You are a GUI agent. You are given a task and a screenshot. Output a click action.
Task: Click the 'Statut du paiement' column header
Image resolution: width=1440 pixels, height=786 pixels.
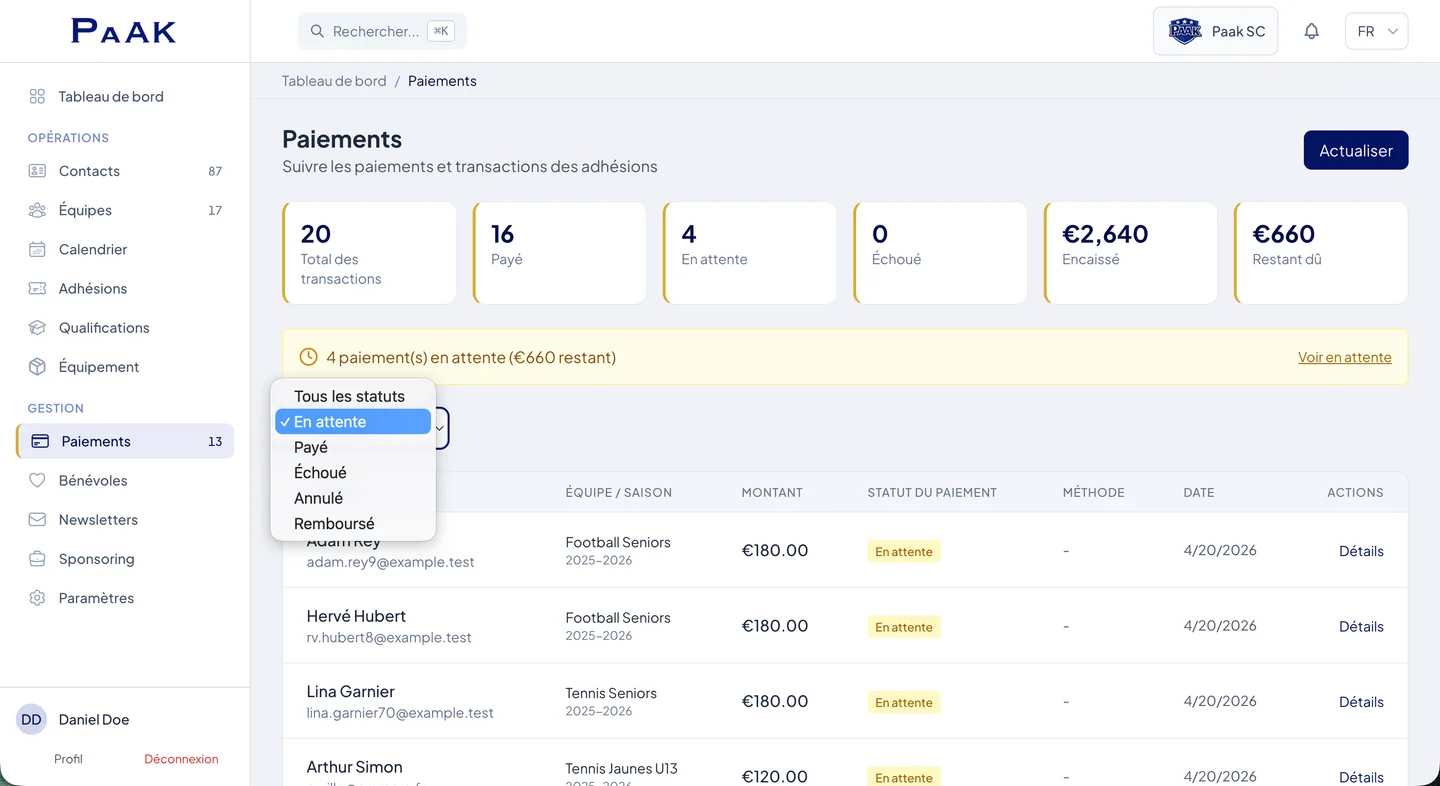pos(932,493)
